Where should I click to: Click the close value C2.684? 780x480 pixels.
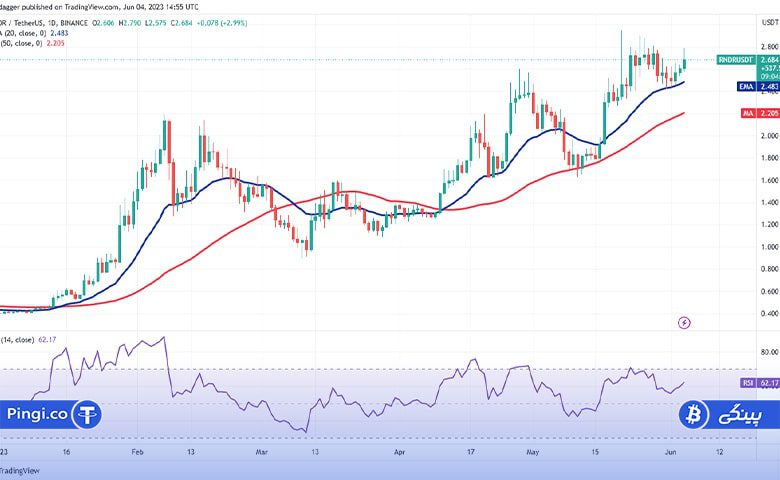[x=181, y=23]
